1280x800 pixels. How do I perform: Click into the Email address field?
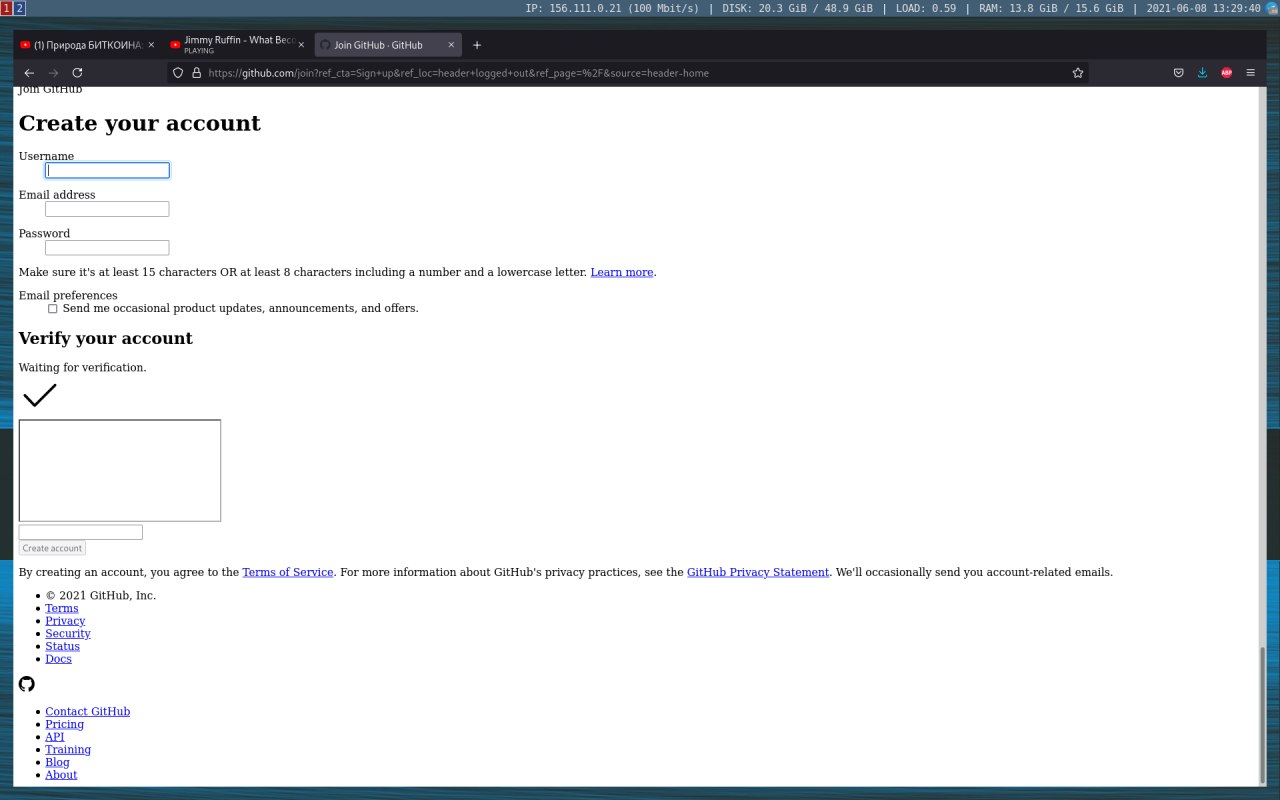coord(107,209)
